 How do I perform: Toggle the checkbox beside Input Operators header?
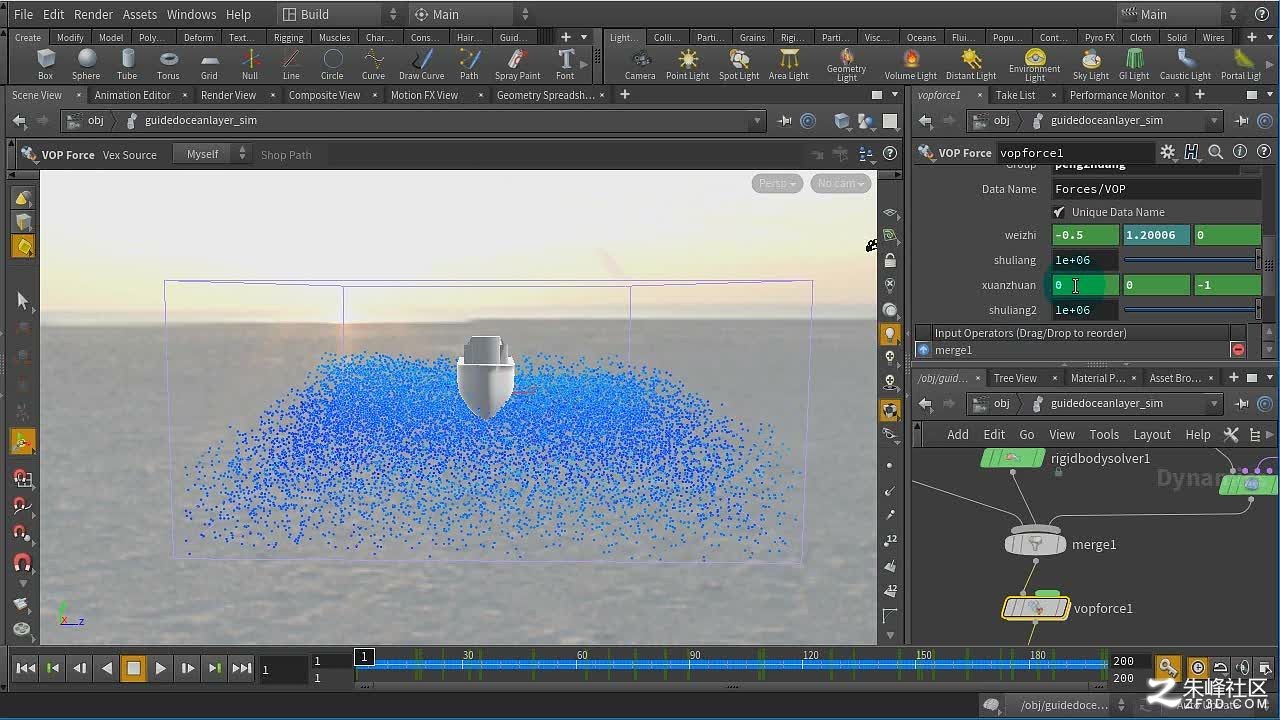(x=923, y=333)
